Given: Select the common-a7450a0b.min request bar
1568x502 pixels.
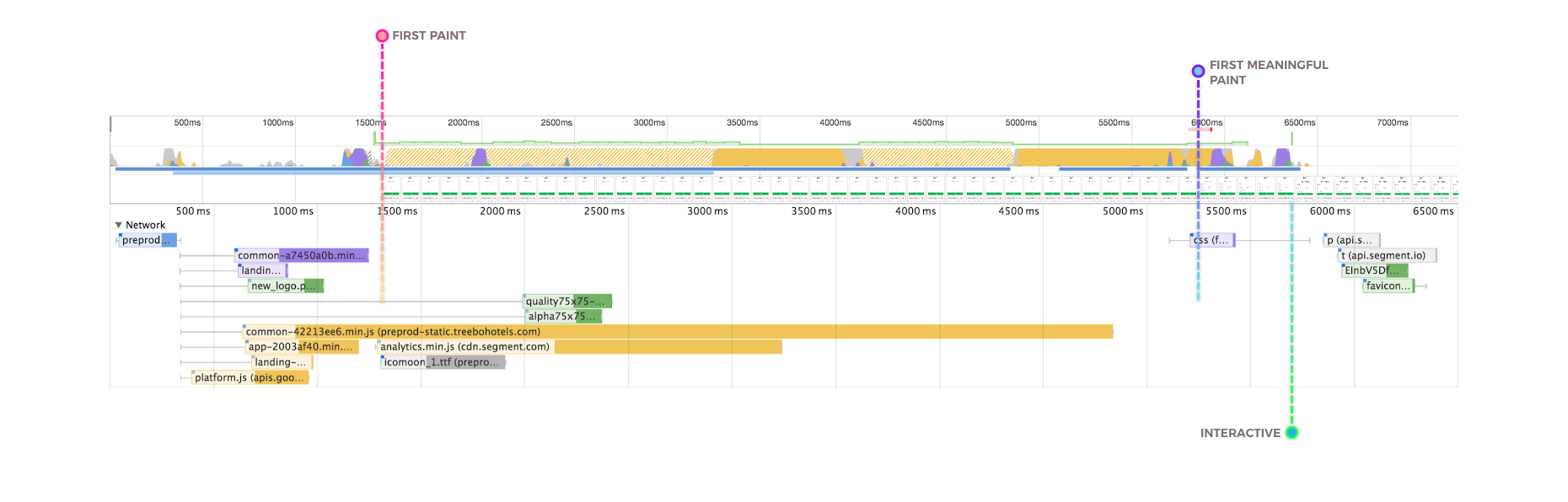Looking at the screenshot, I should click(x=301, y=255).
